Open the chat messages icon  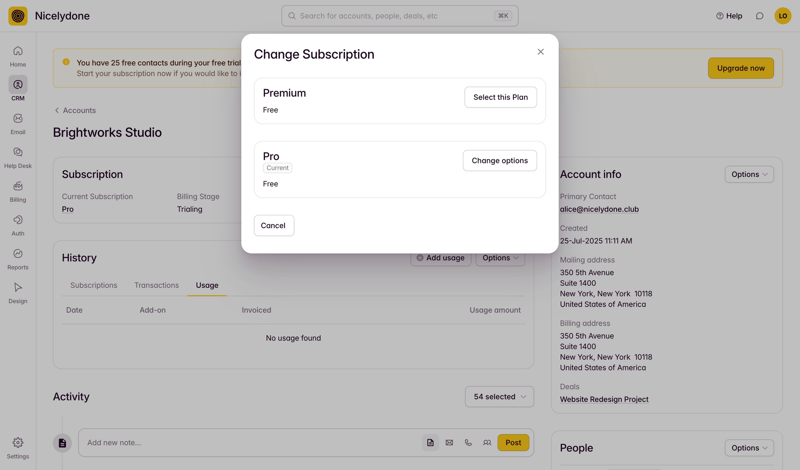coord(760,16)
